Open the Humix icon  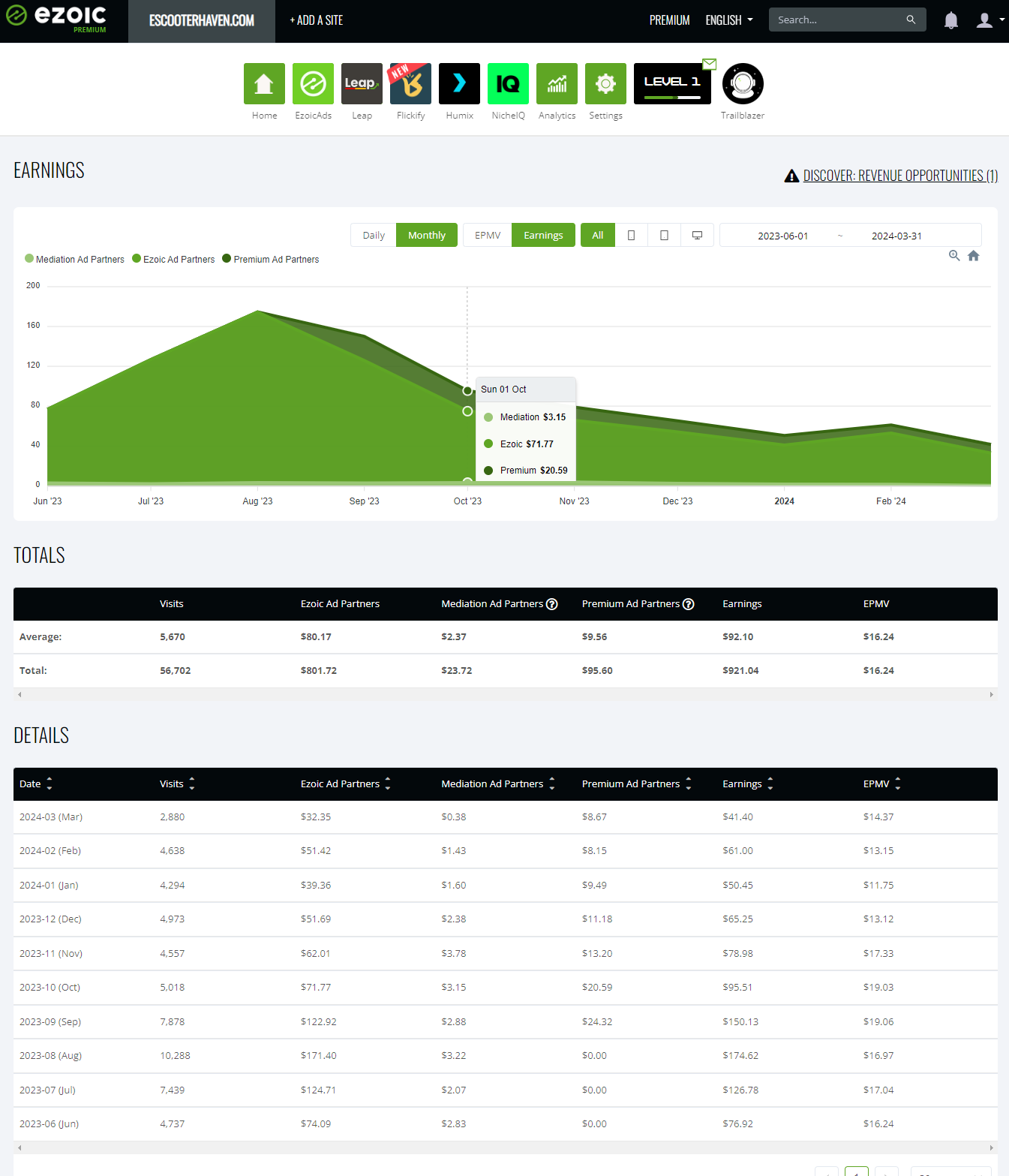459,83
